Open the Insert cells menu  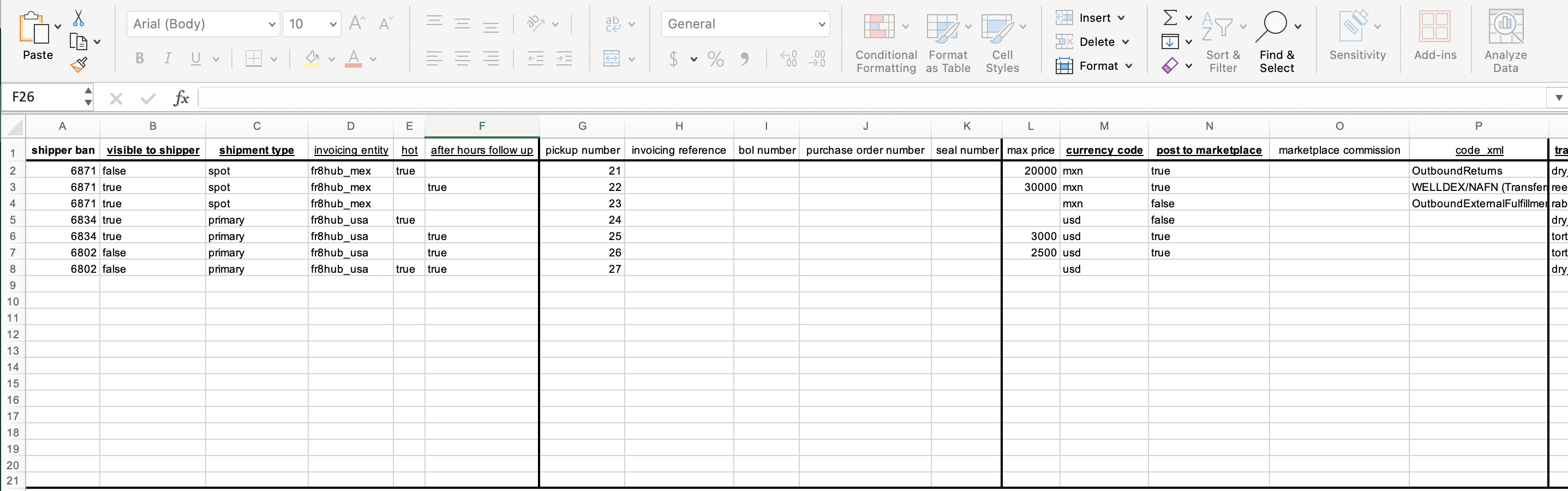click(1091, 17)
